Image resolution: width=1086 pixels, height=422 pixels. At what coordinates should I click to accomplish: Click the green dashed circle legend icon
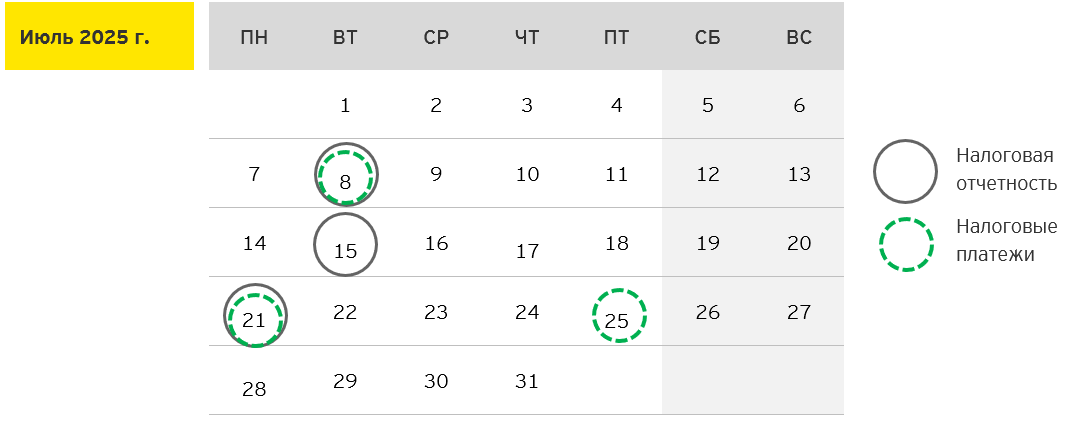click(904, 243)
